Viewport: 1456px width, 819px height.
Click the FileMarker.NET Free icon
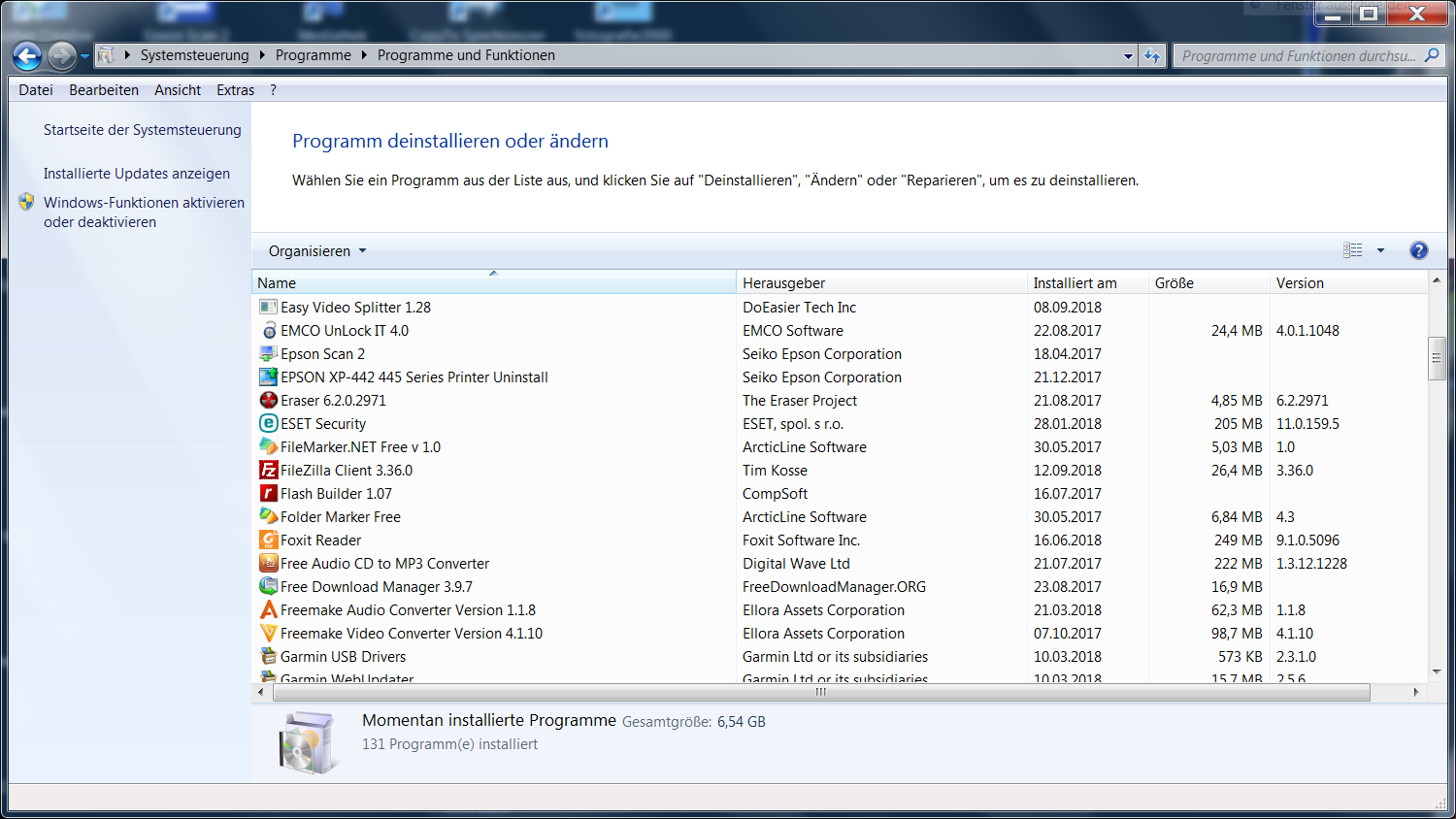(269, 446)
